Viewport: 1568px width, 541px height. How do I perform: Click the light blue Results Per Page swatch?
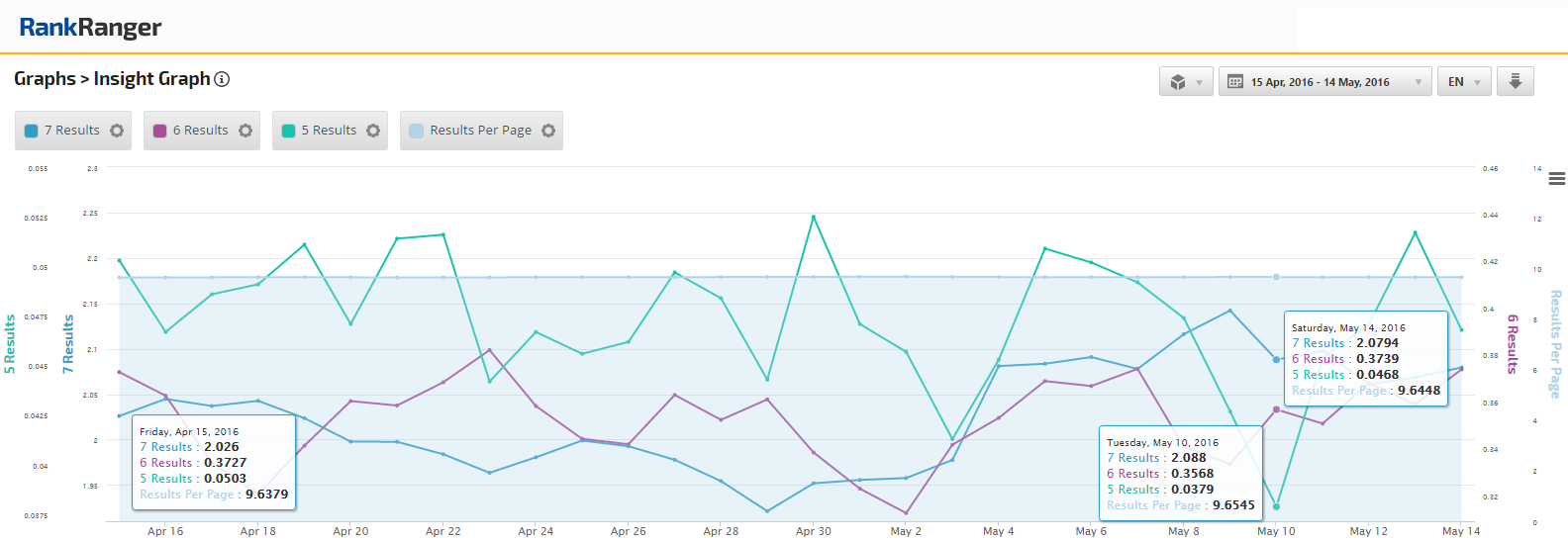(416, 131)
